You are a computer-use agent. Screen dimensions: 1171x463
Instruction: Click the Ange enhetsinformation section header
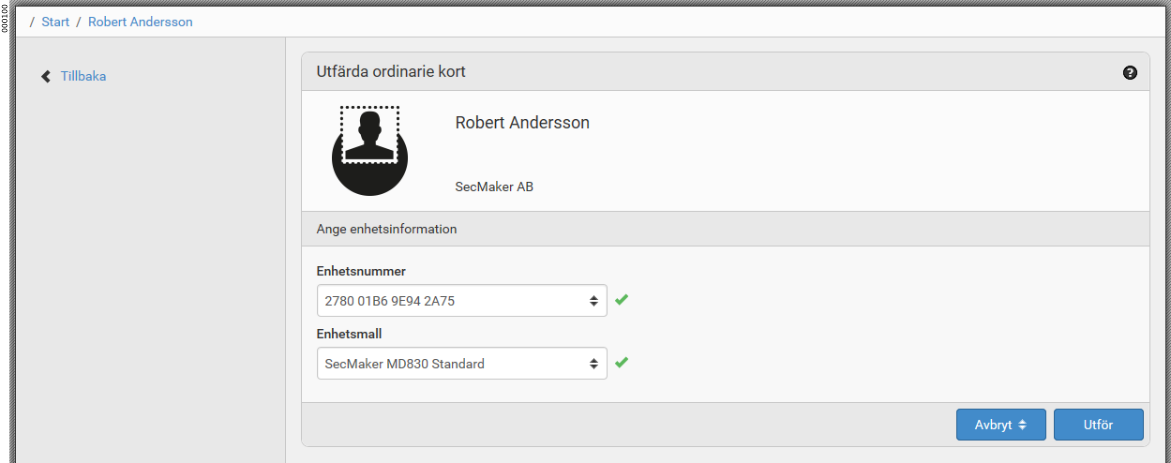click(x=386, y=229)
